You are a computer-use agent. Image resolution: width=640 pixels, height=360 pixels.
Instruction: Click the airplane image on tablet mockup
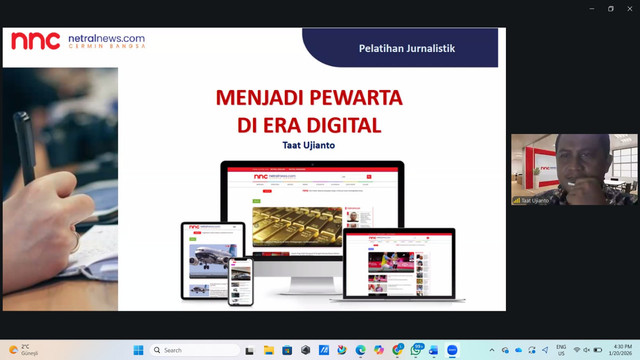[x=213, y=261]
